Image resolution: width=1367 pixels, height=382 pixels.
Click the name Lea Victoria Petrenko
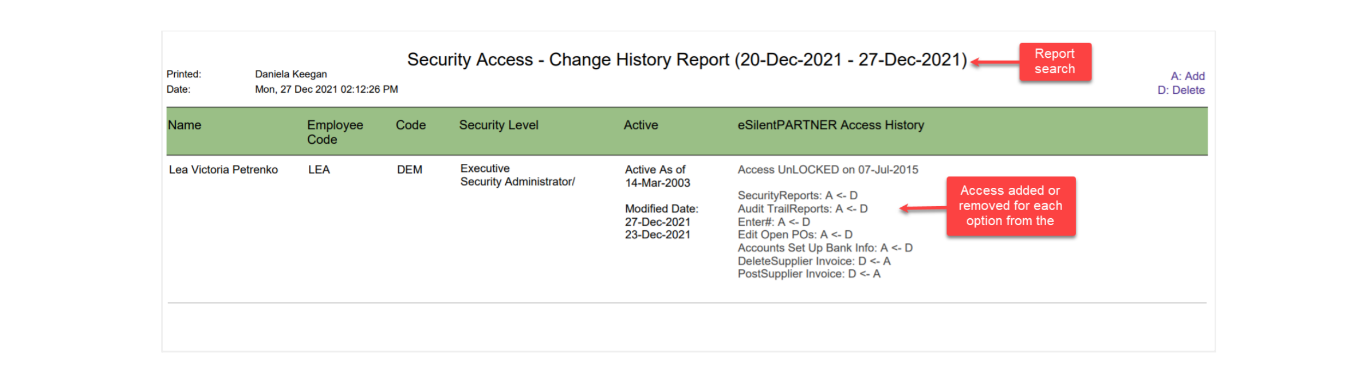point(223,170)
